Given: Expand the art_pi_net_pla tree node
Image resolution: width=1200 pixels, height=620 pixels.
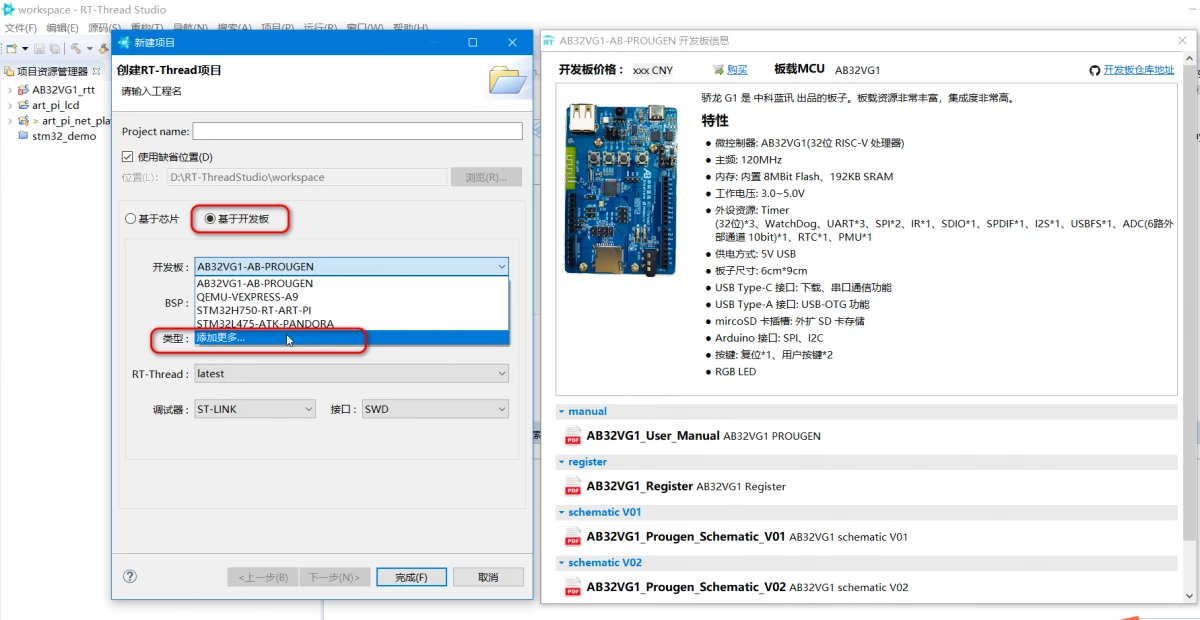Looking at the screenshot, I should point(9,120).
